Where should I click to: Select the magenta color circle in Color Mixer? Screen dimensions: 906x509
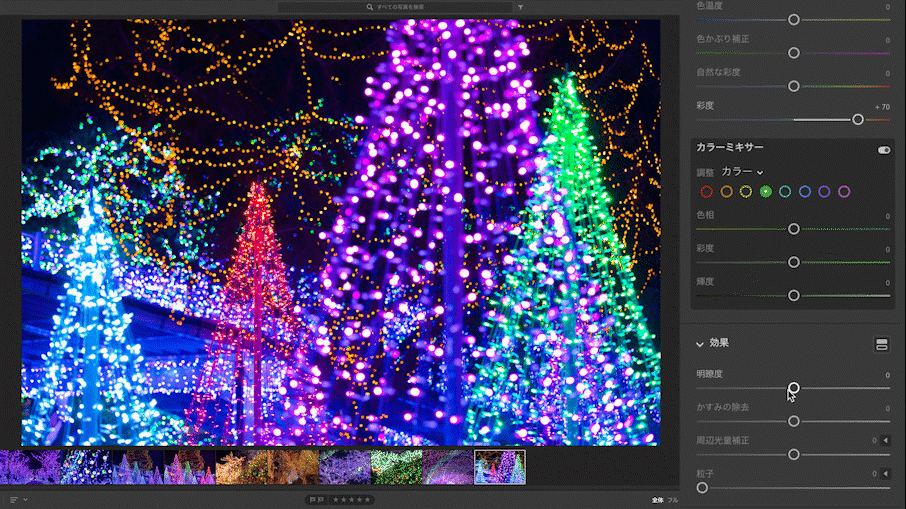(x=844, y=192)
